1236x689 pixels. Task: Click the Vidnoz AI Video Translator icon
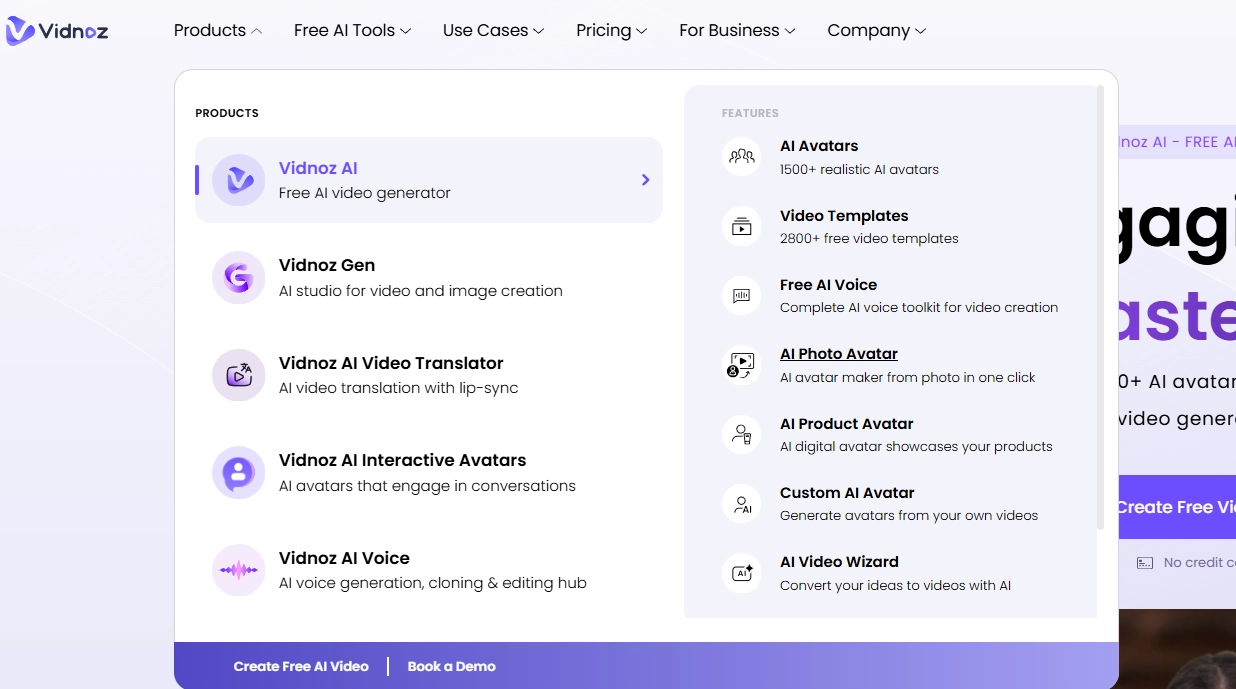pos(238,375)
